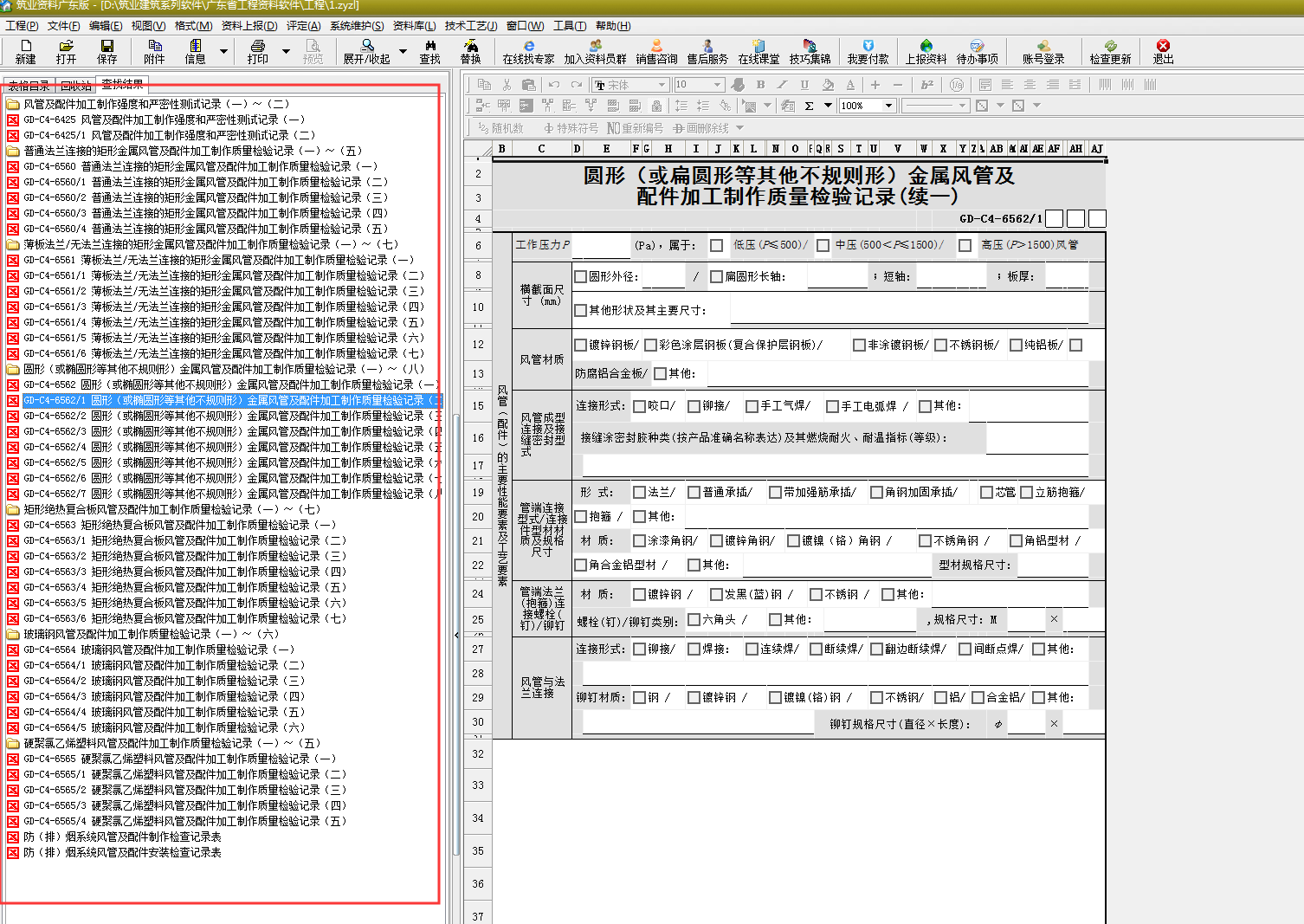Click the 随机数 button

point(500,127)
